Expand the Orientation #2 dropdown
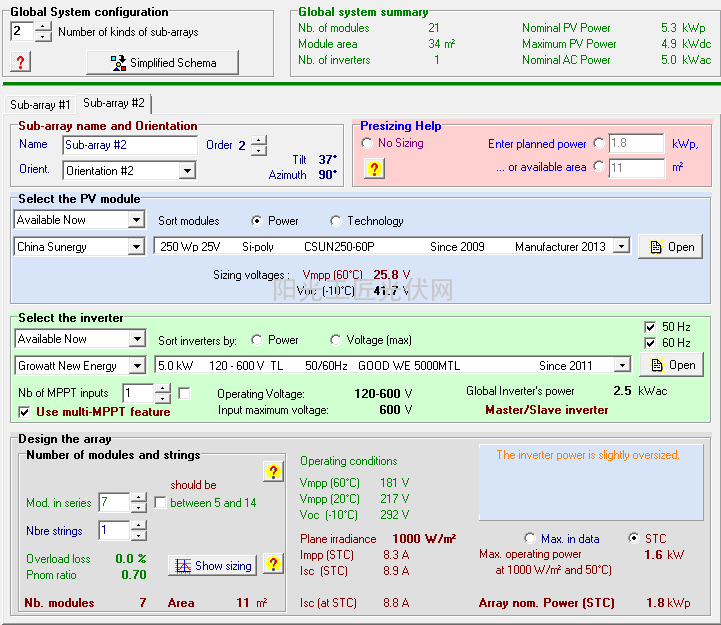The image size is (721, 625). click(x=186, y=171)
